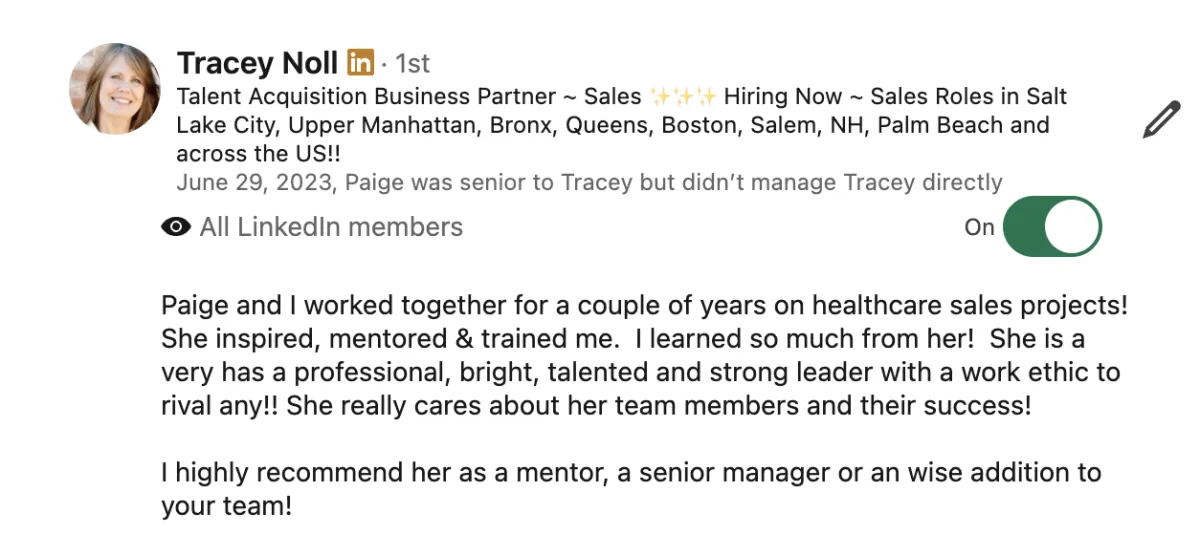The height and width of the screenshot is (556, 1200).
Task: Click the gold LinkedIn badge beside Tracey Noll
Action: (360, 63)
